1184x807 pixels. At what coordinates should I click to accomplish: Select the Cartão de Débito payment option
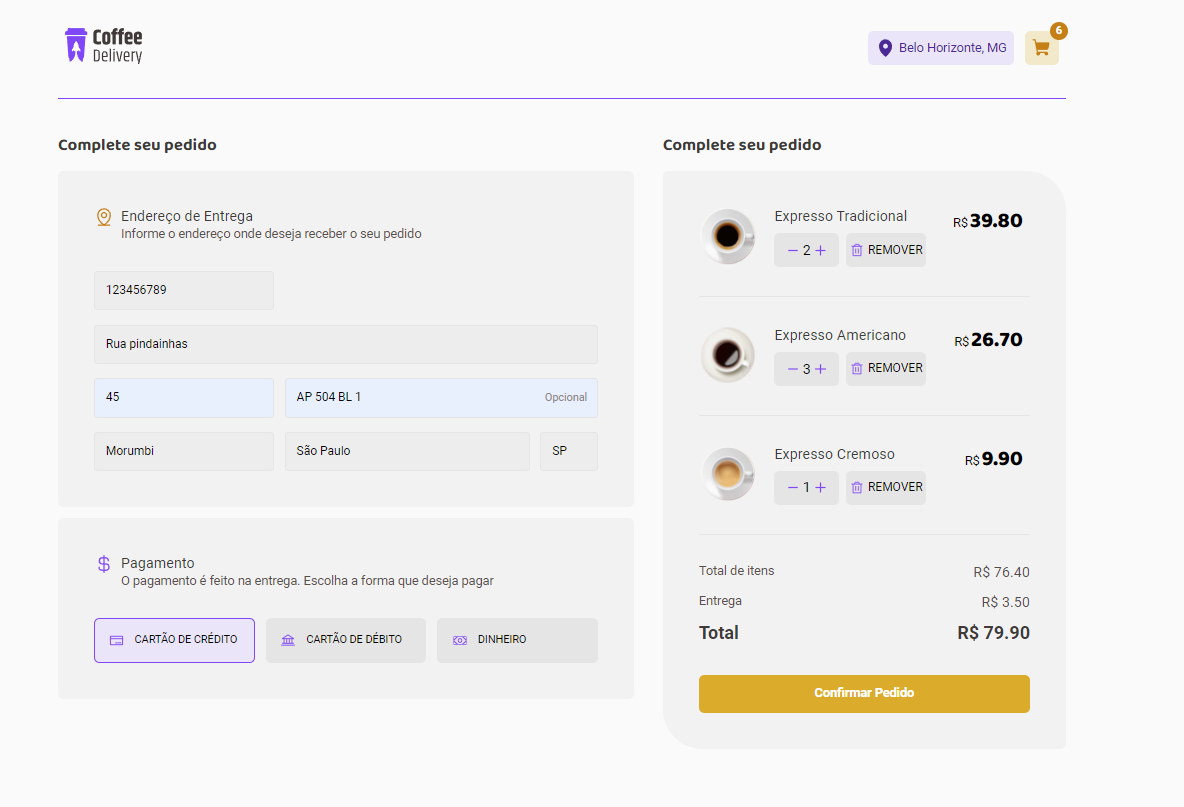tap(346, 639)
